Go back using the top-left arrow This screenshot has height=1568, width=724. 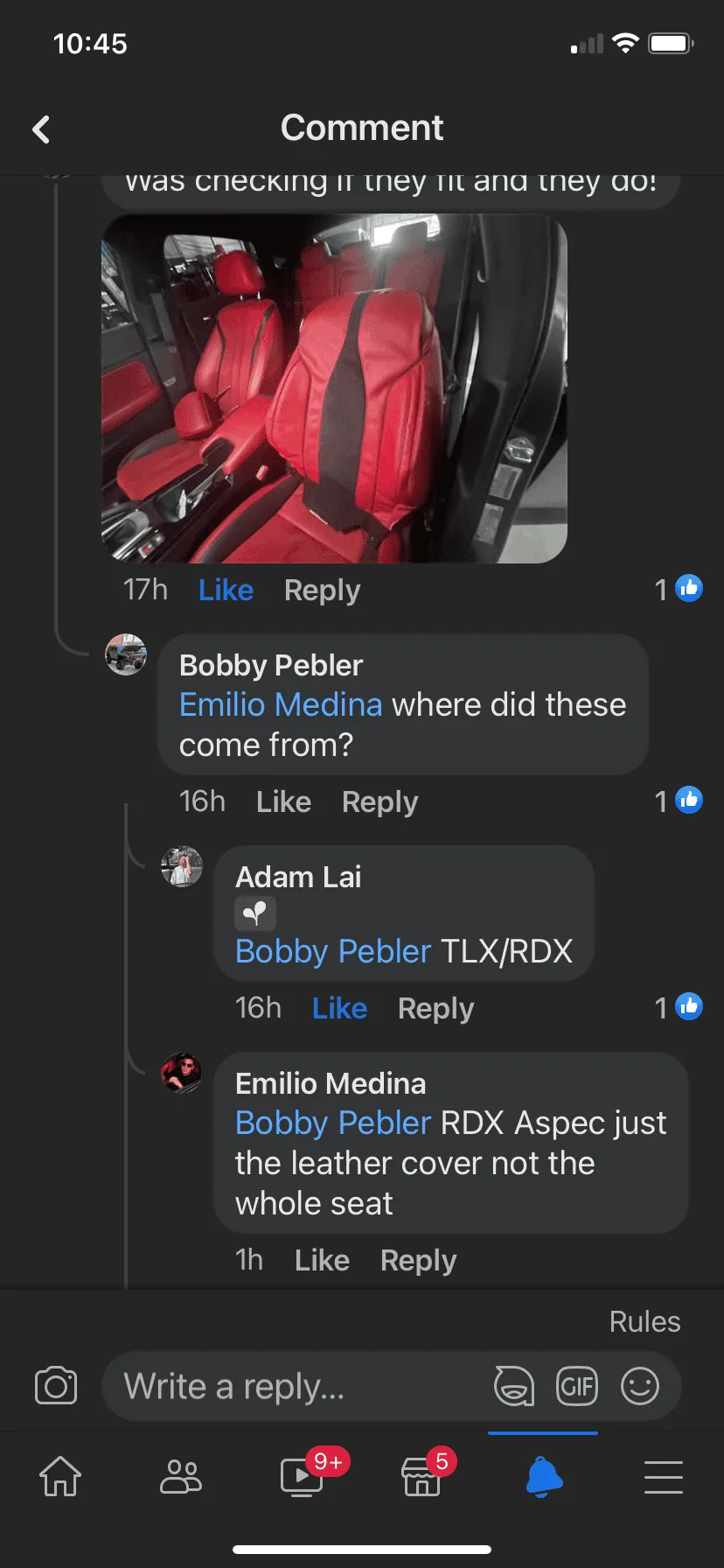coord(41,129)
